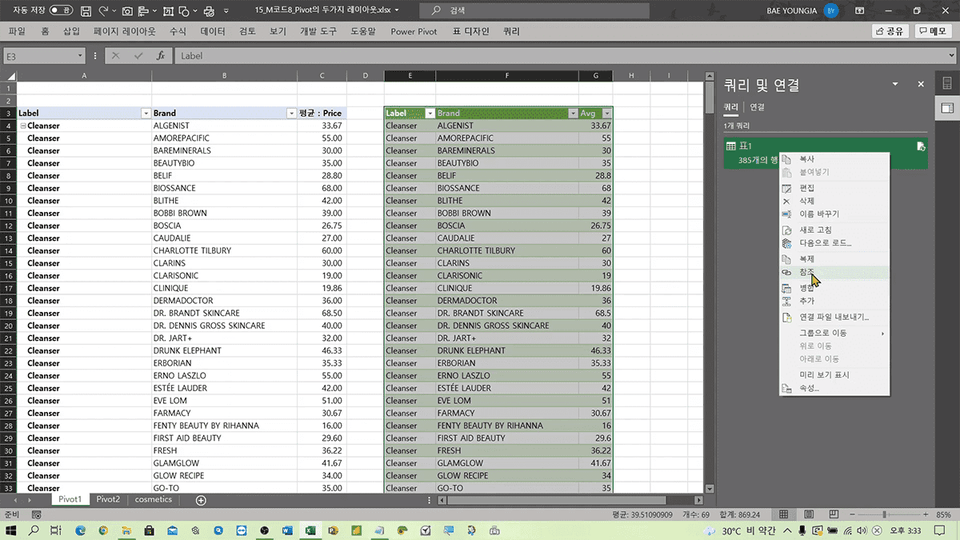Click the top icon in right side strip
The image size is (960, 540).
[x=947, y=83]
